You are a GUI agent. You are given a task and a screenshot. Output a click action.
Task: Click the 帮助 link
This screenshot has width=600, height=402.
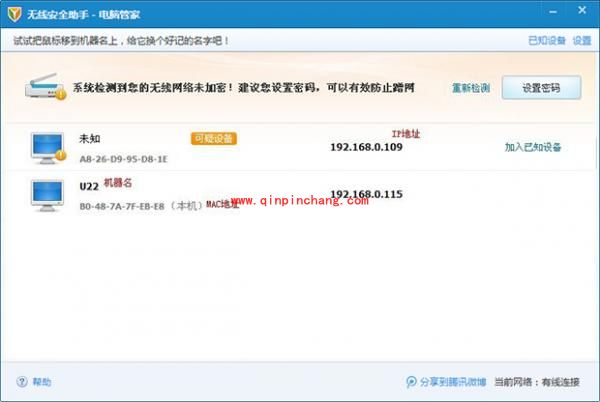pyautogui.click(x=42, y=382)
